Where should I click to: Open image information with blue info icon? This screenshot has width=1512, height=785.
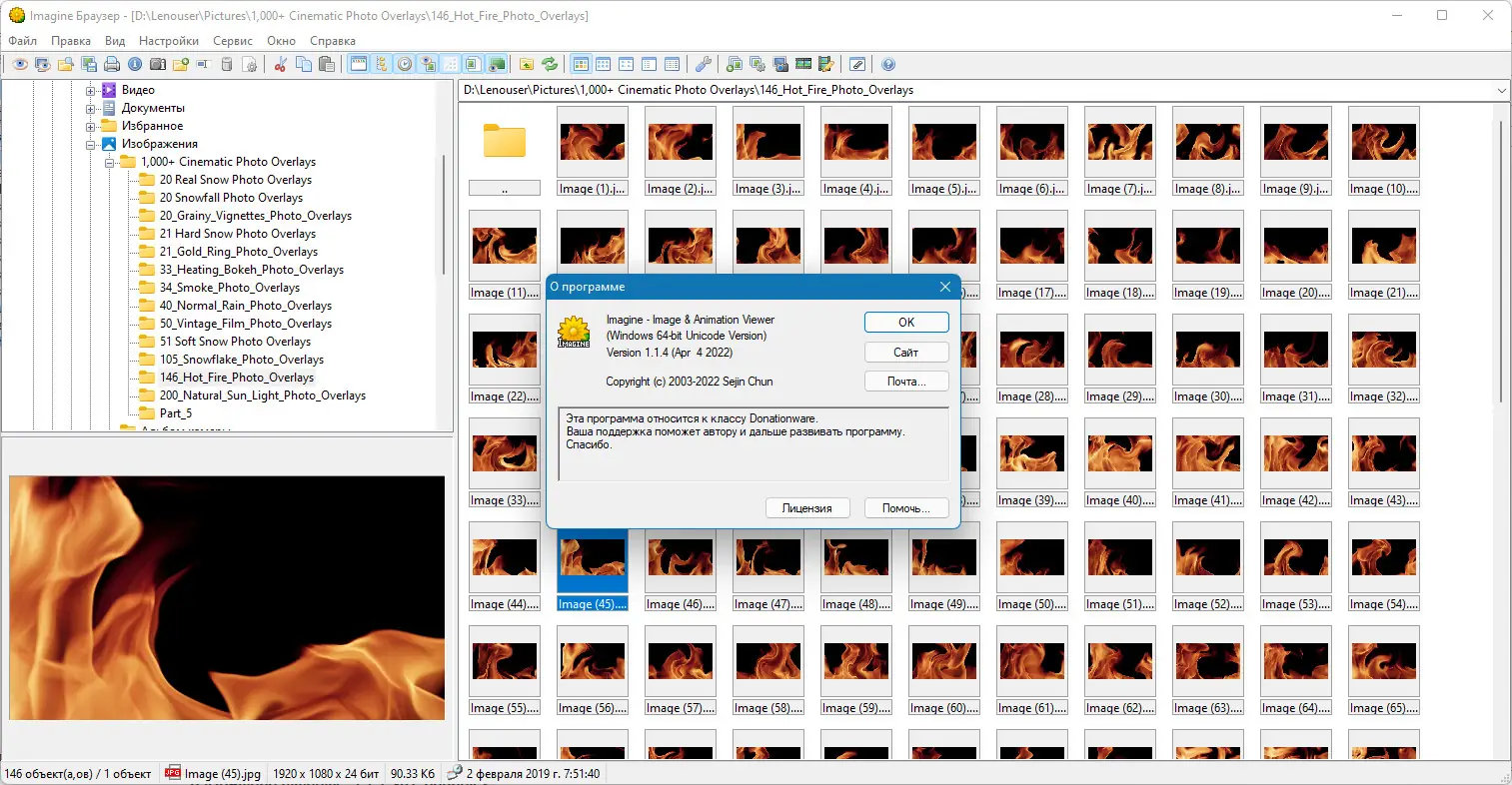tap(135, 64)
